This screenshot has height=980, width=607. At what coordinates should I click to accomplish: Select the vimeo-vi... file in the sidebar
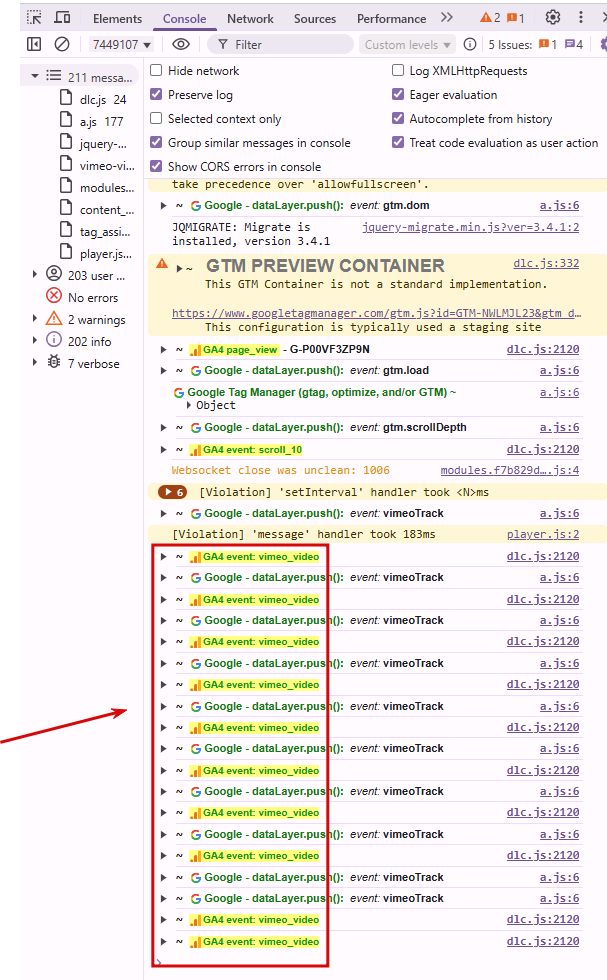point(97,165)
